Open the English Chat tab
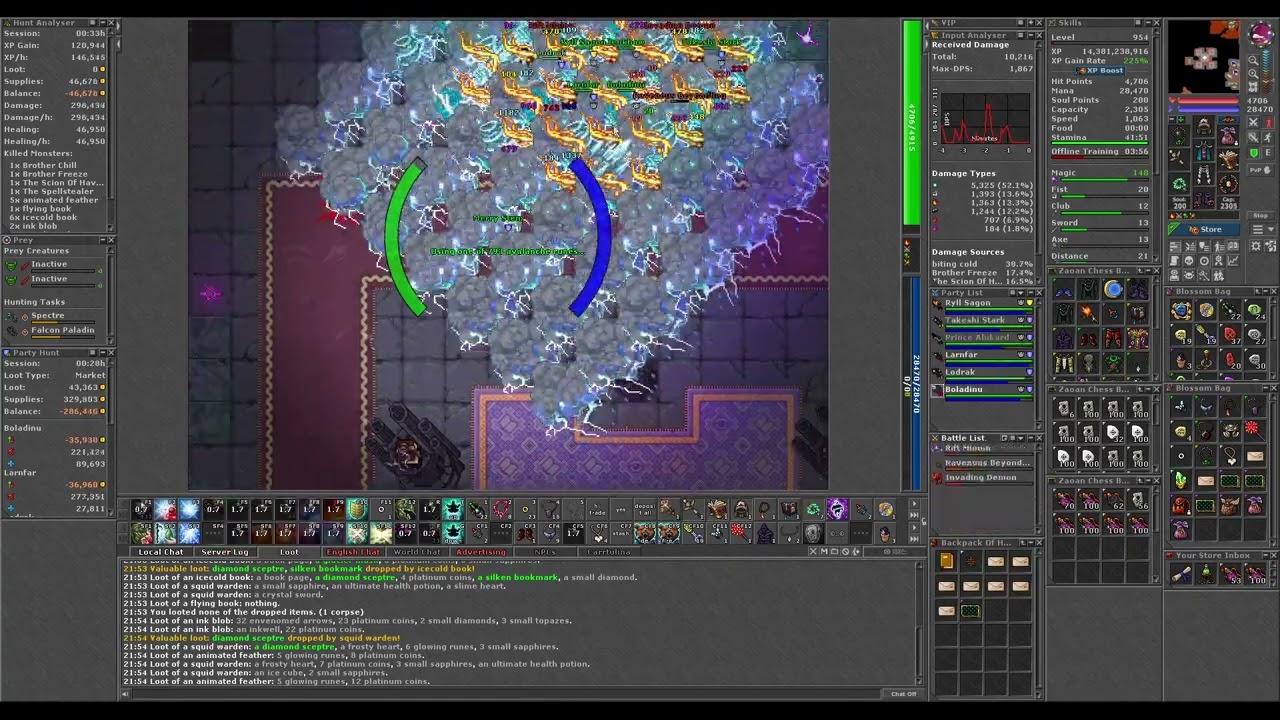1280x720 pixels. coord(353,552)
